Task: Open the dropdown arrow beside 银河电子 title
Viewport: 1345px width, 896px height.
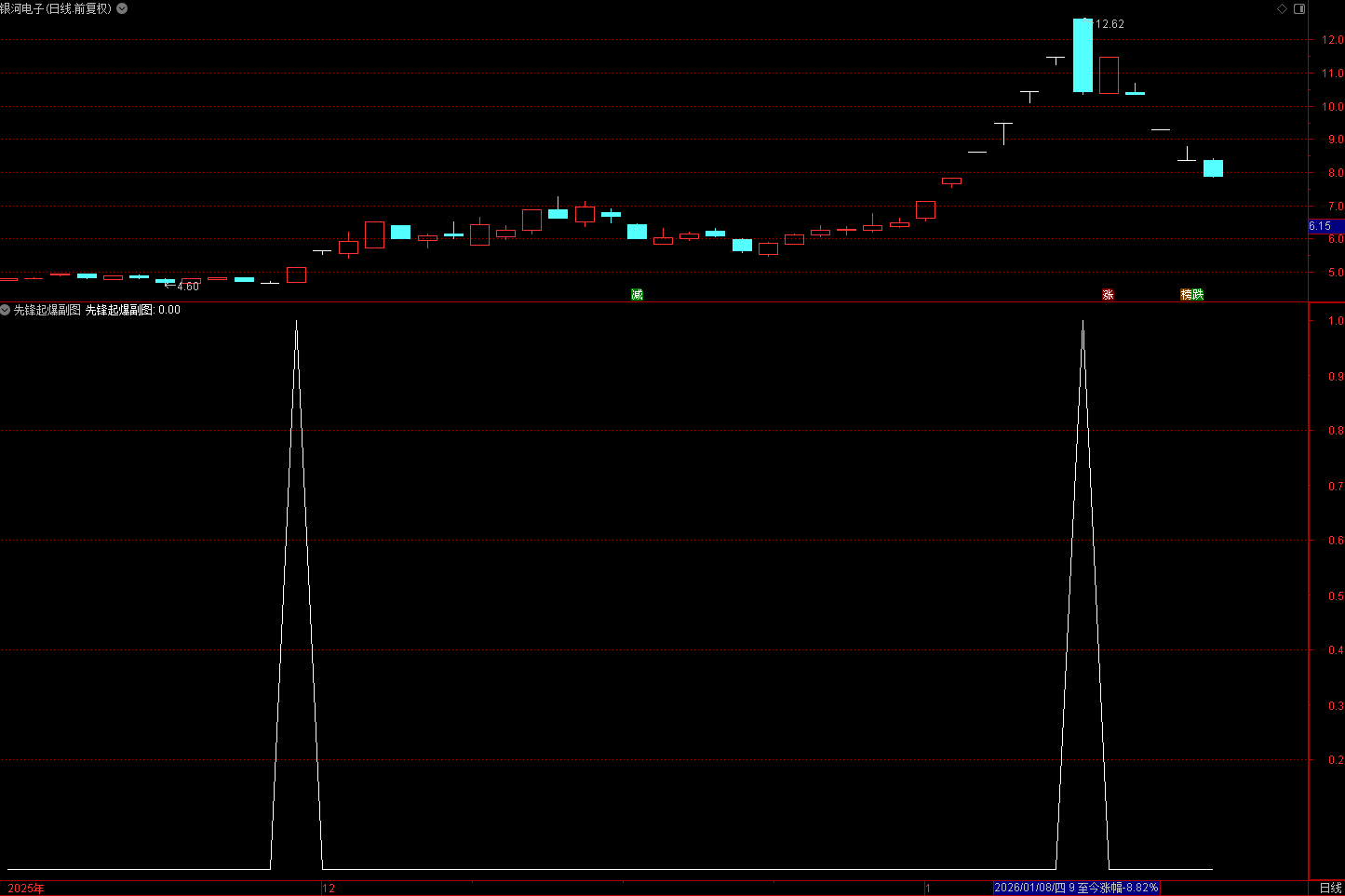Action: pyautogui.click(x=122, y=8)
